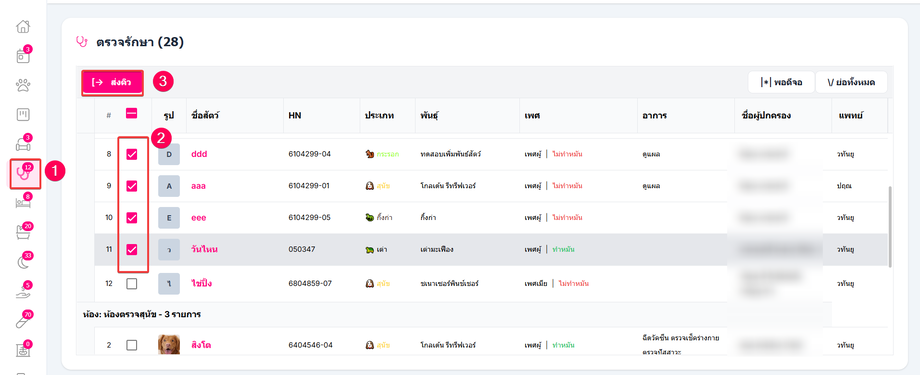
Task: Click HN value 050347
Action: (302, 249)
